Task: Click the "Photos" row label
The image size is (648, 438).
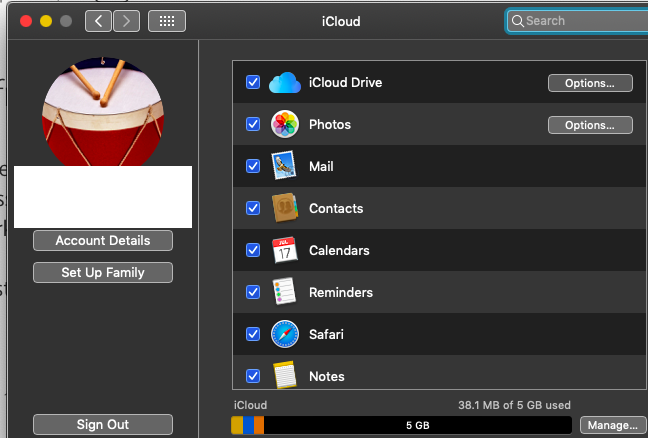Action: (x=330, y=124)
